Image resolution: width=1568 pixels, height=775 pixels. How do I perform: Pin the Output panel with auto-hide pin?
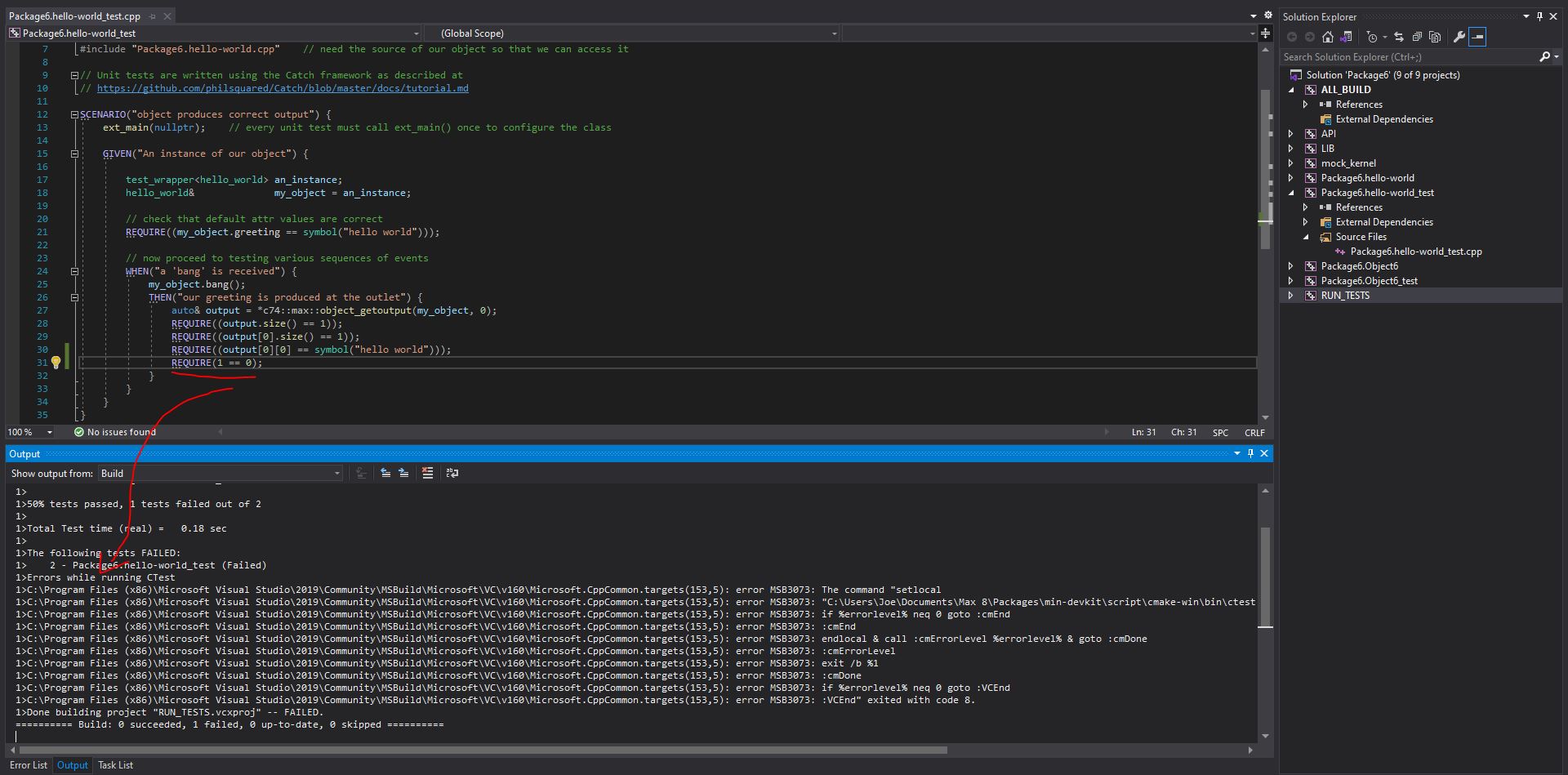click(x=1250, y=453)
